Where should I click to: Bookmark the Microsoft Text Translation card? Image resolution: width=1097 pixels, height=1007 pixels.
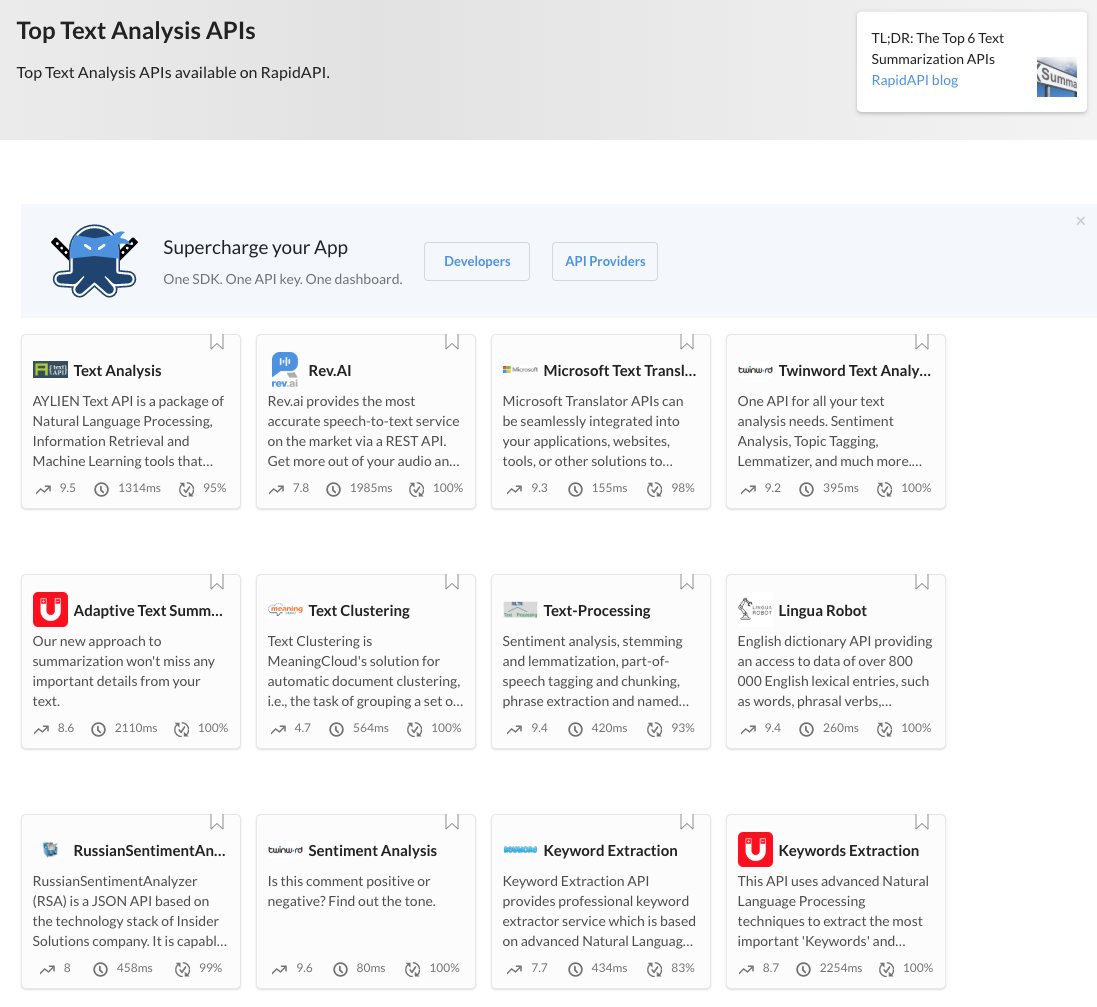click(x=687, y=341)
